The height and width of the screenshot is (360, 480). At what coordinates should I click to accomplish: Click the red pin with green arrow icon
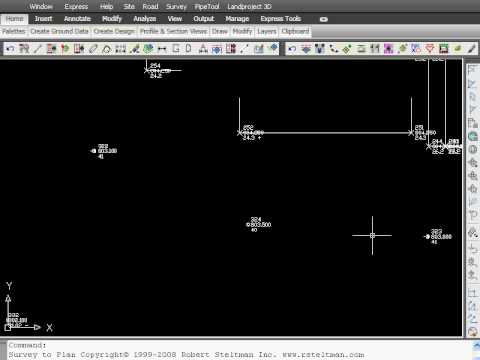(x=65, y=49)
